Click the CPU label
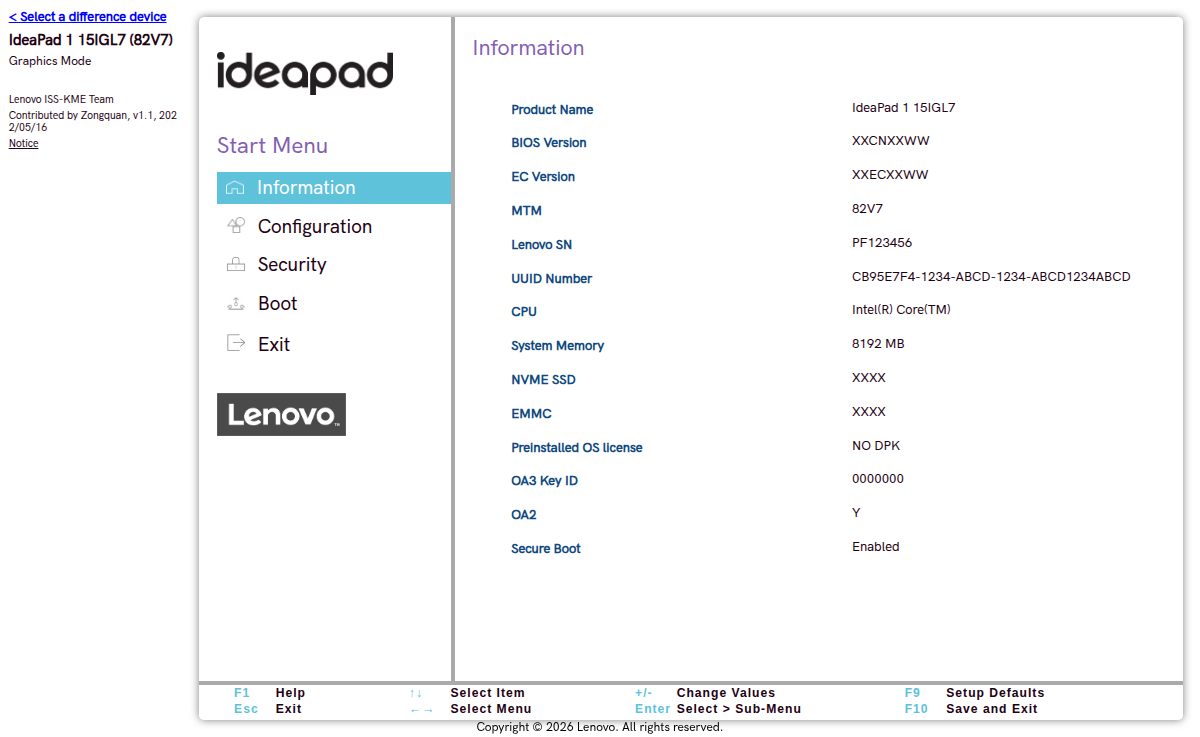The height and width of the screenshot is (737, 1200). pos(524,312)
